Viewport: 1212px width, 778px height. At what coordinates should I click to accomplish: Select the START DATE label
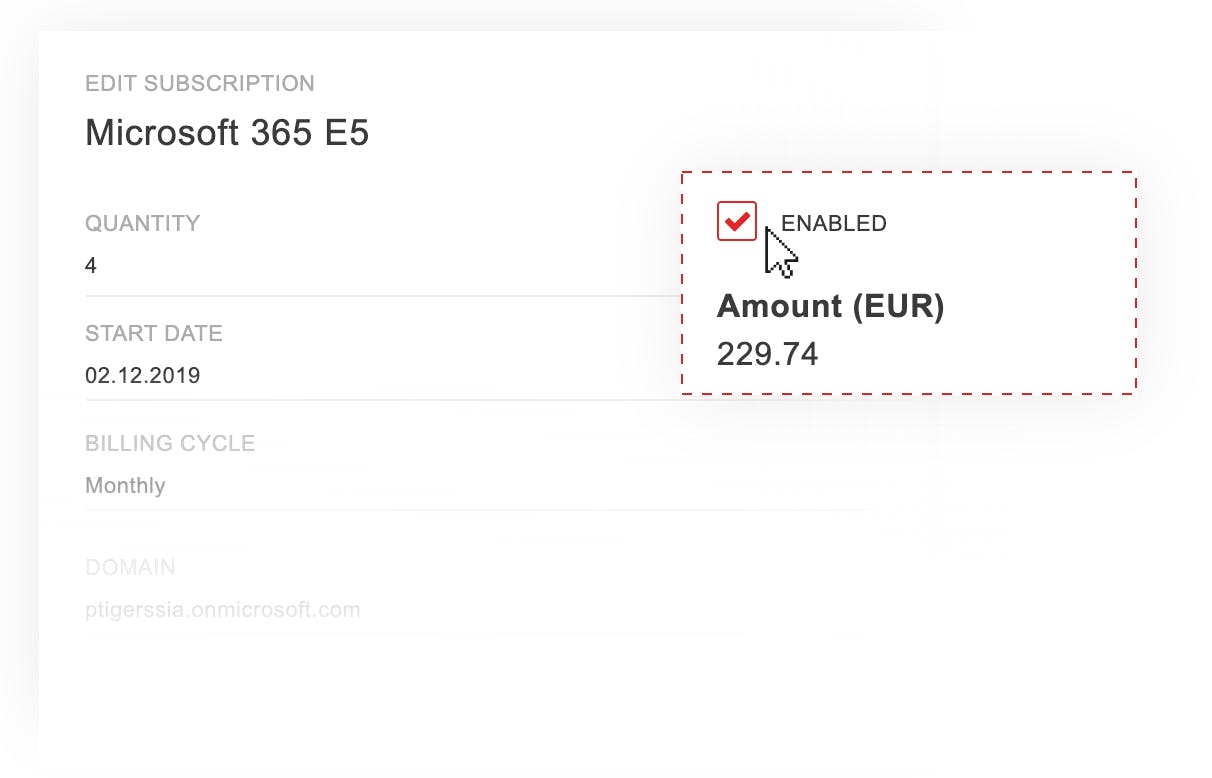click(153, 333)
